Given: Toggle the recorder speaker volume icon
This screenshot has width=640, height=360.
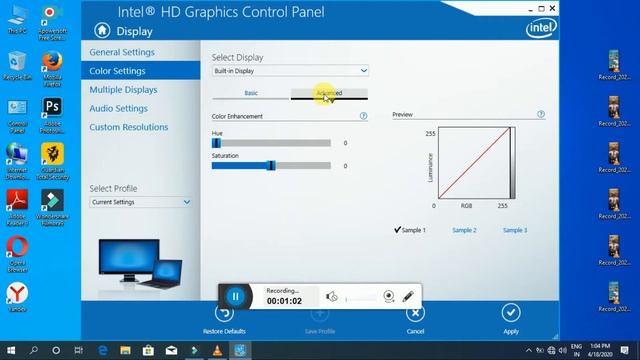Looking at the screenshot, I should point(331,296).
